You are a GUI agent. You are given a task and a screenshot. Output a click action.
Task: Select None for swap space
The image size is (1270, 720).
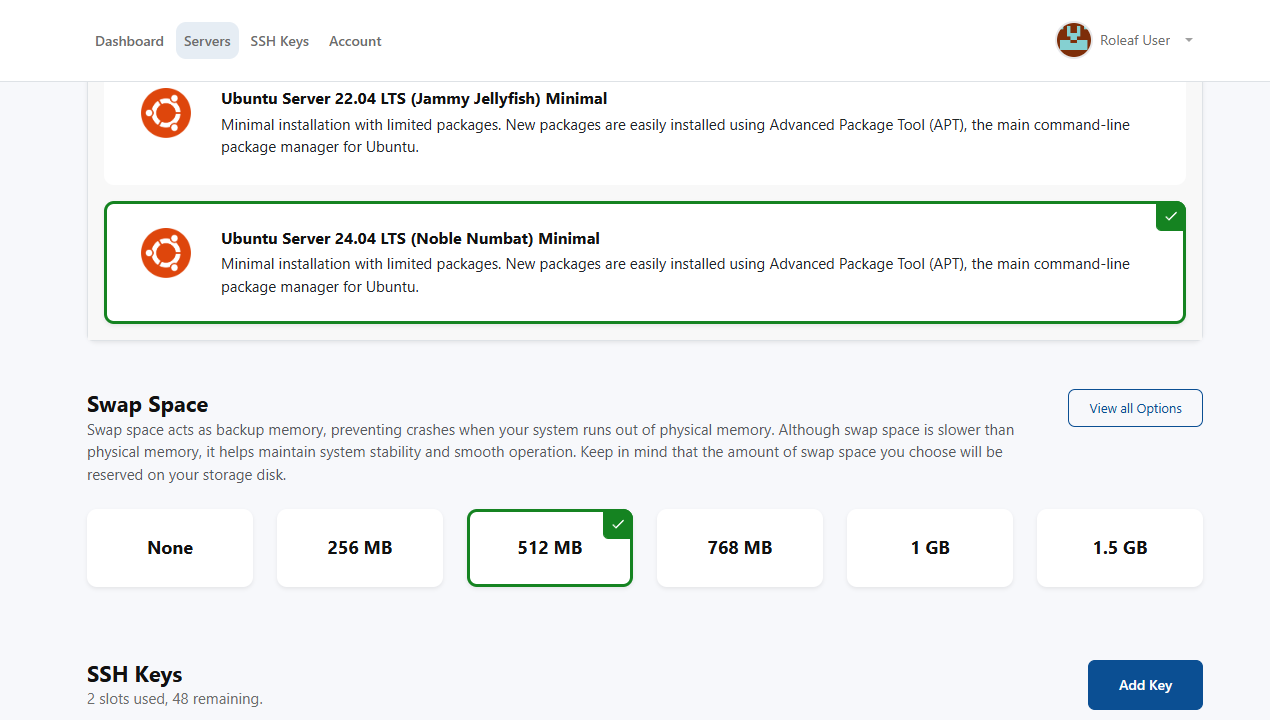pyautogui.click(x=170, y=548)
